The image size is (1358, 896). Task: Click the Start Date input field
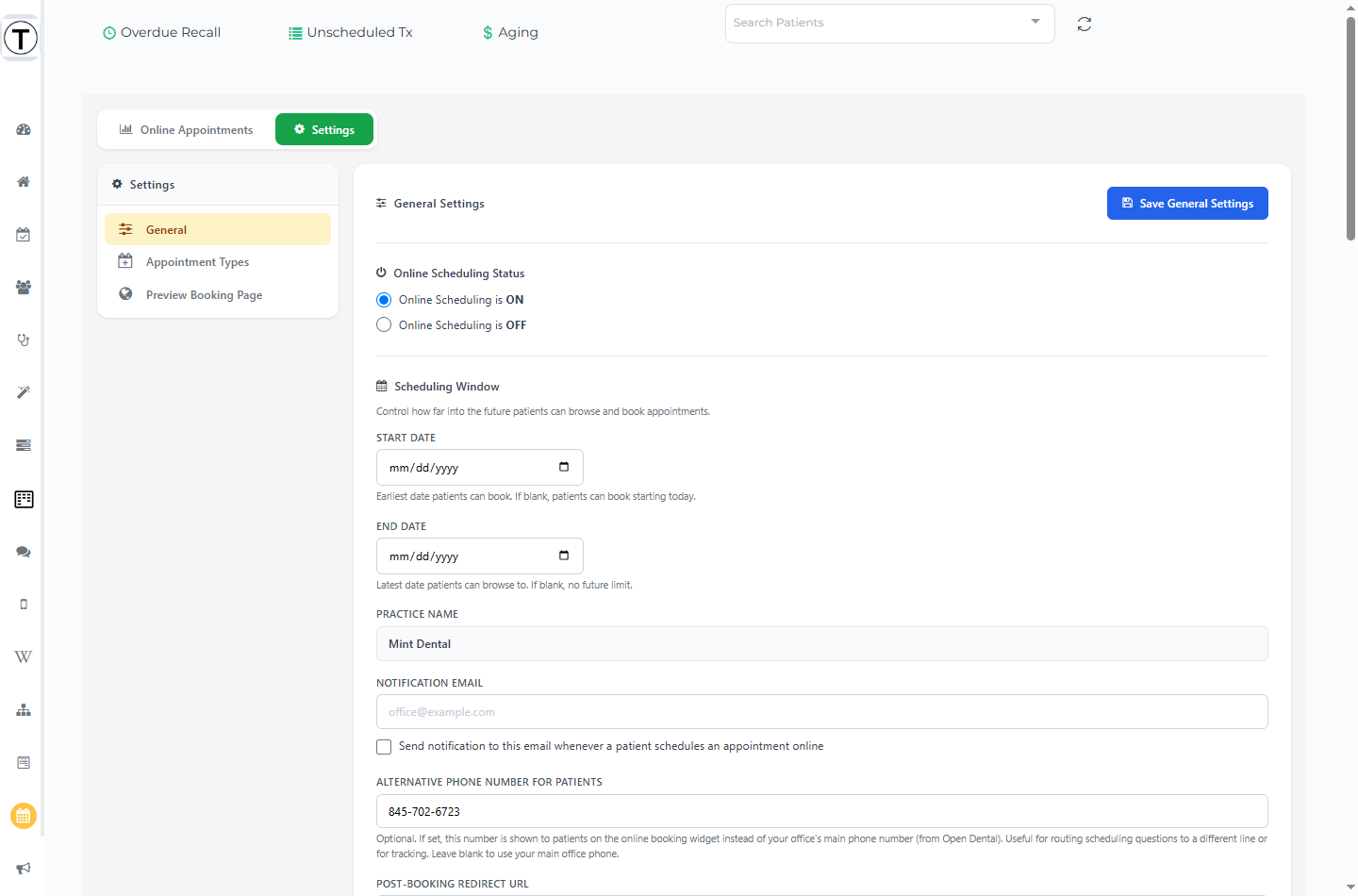click(480, 467)
